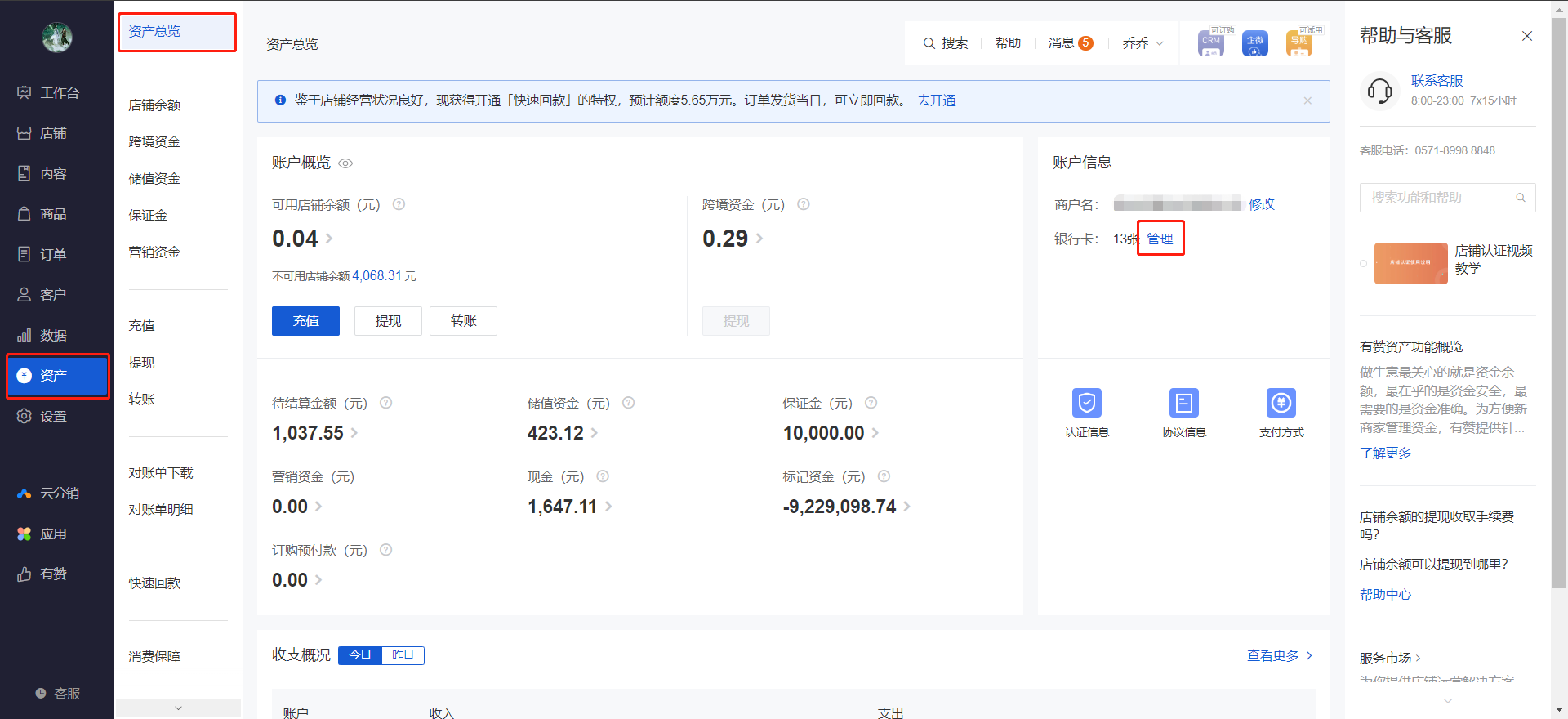Toggle 账户概览 amount visibility eye
The height and width of the screenshot is (719, 1568).
345,163
